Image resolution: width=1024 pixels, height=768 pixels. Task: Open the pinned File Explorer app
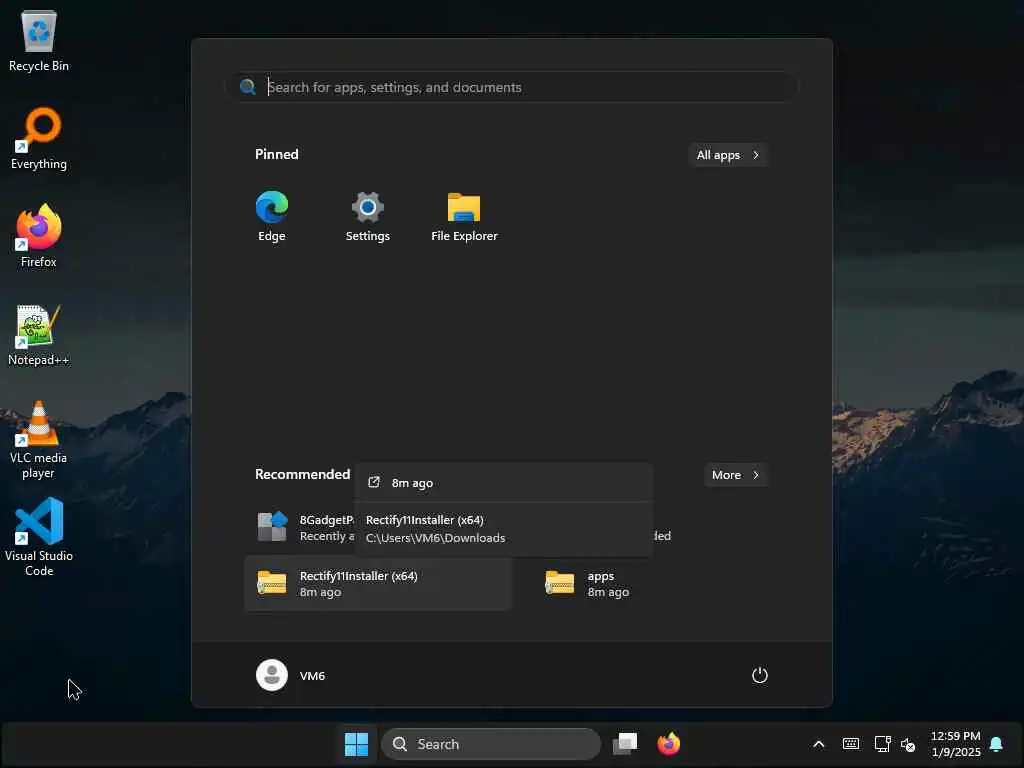click(x=464, y=216)
